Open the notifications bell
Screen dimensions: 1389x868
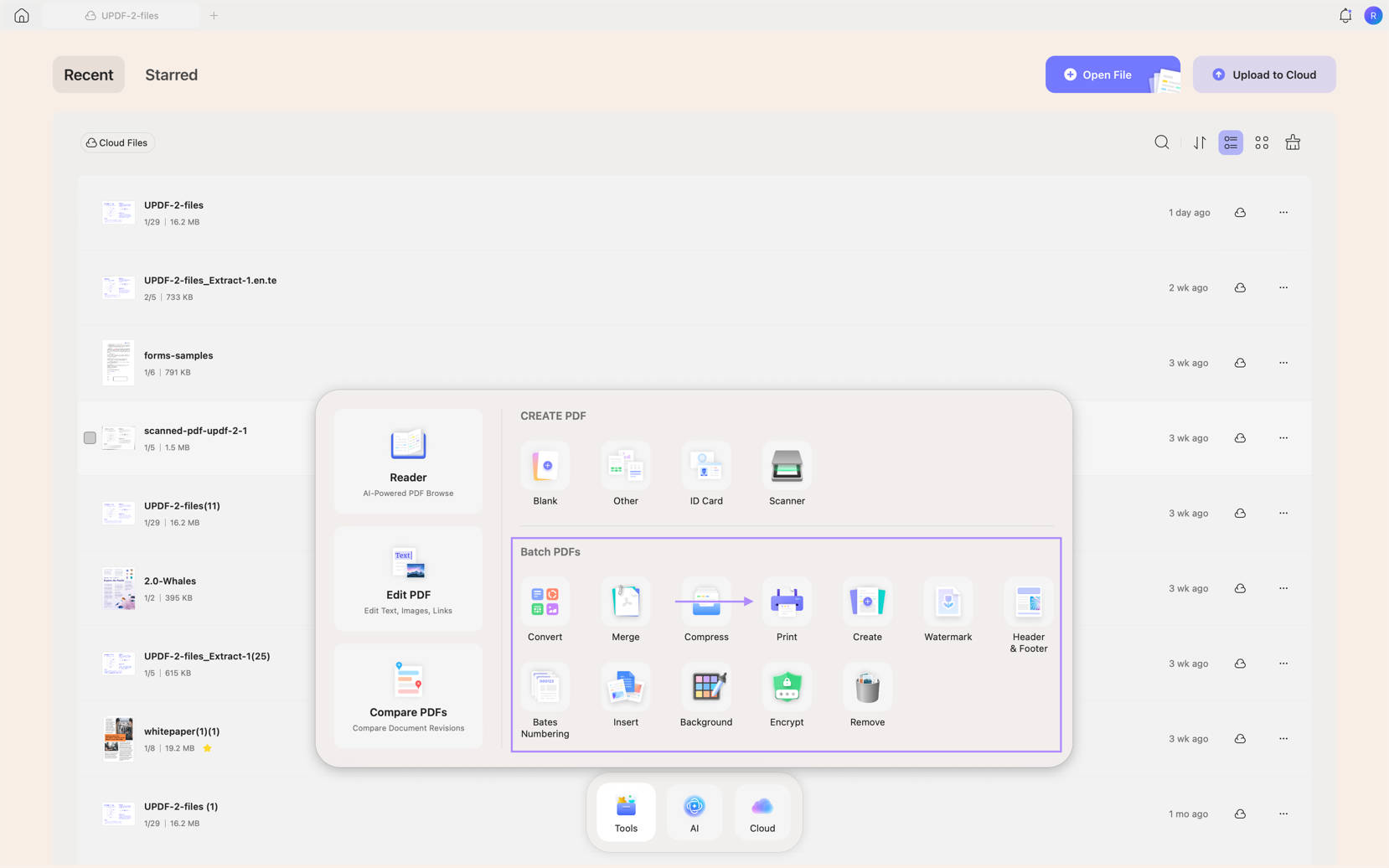click(1345, 15)
